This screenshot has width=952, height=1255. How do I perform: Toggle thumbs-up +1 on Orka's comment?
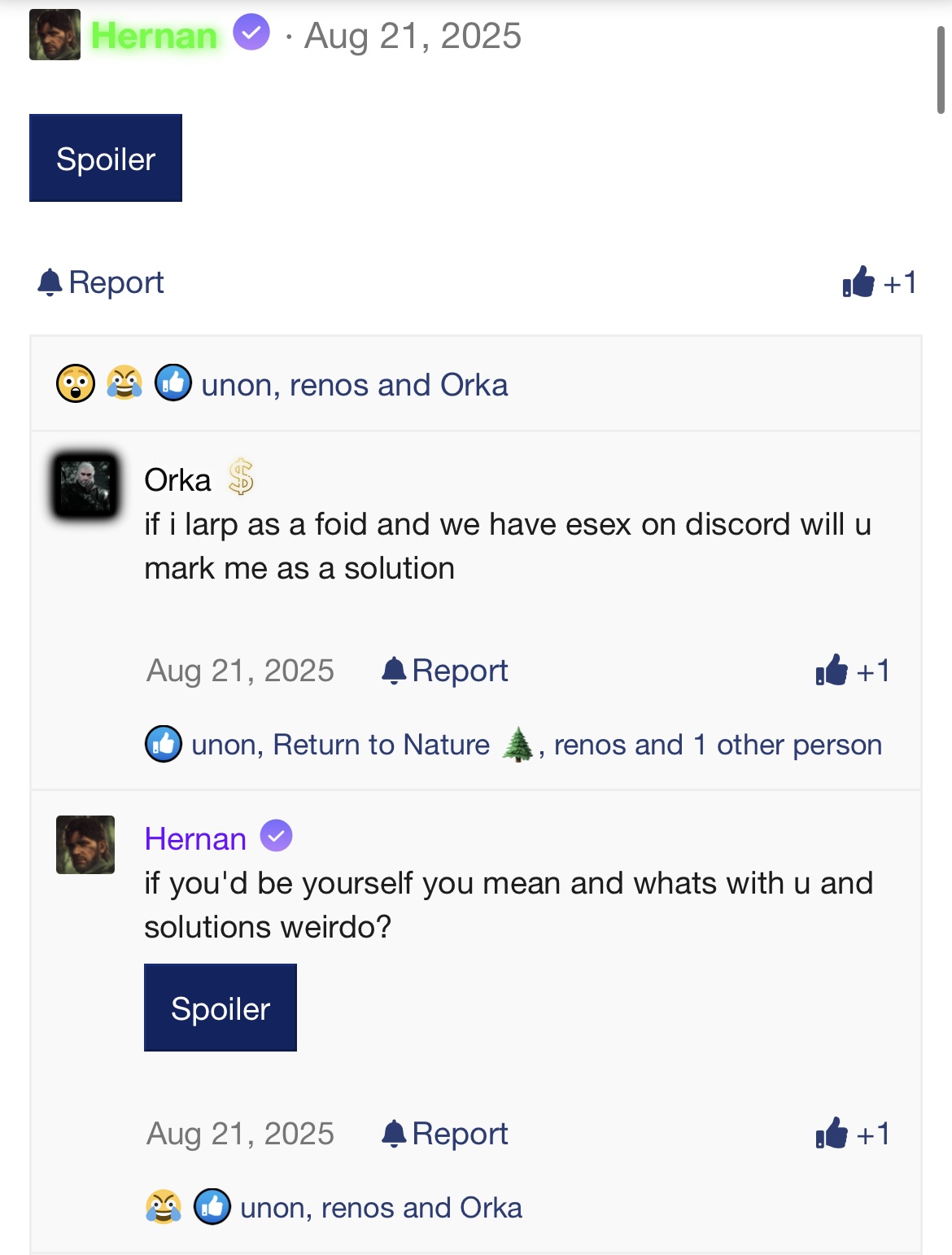click(853, 671)
